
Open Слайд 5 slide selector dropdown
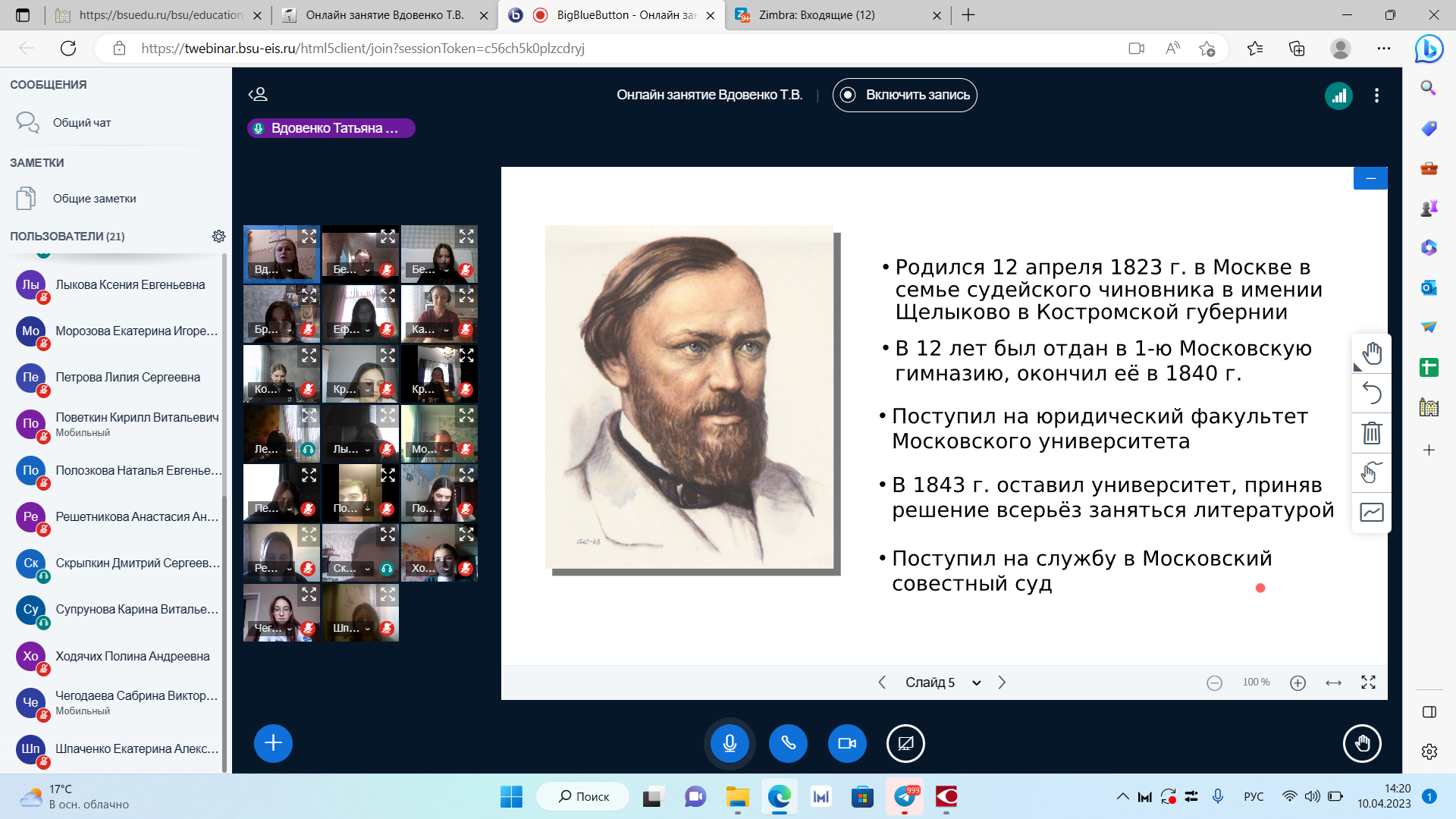[943, 682]
